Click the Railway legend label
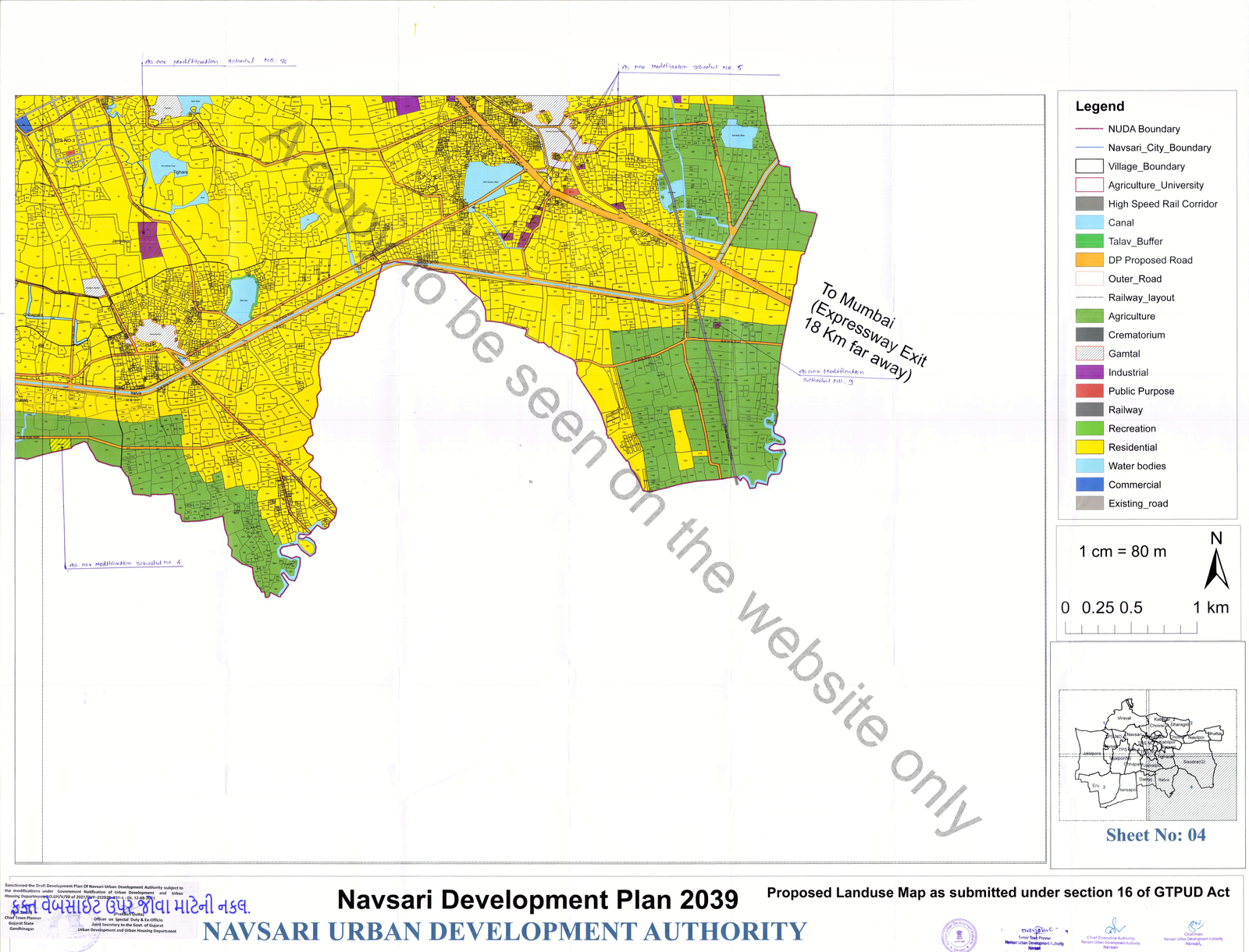This screenshot has width=1249, height=952. pos(1125,410)
